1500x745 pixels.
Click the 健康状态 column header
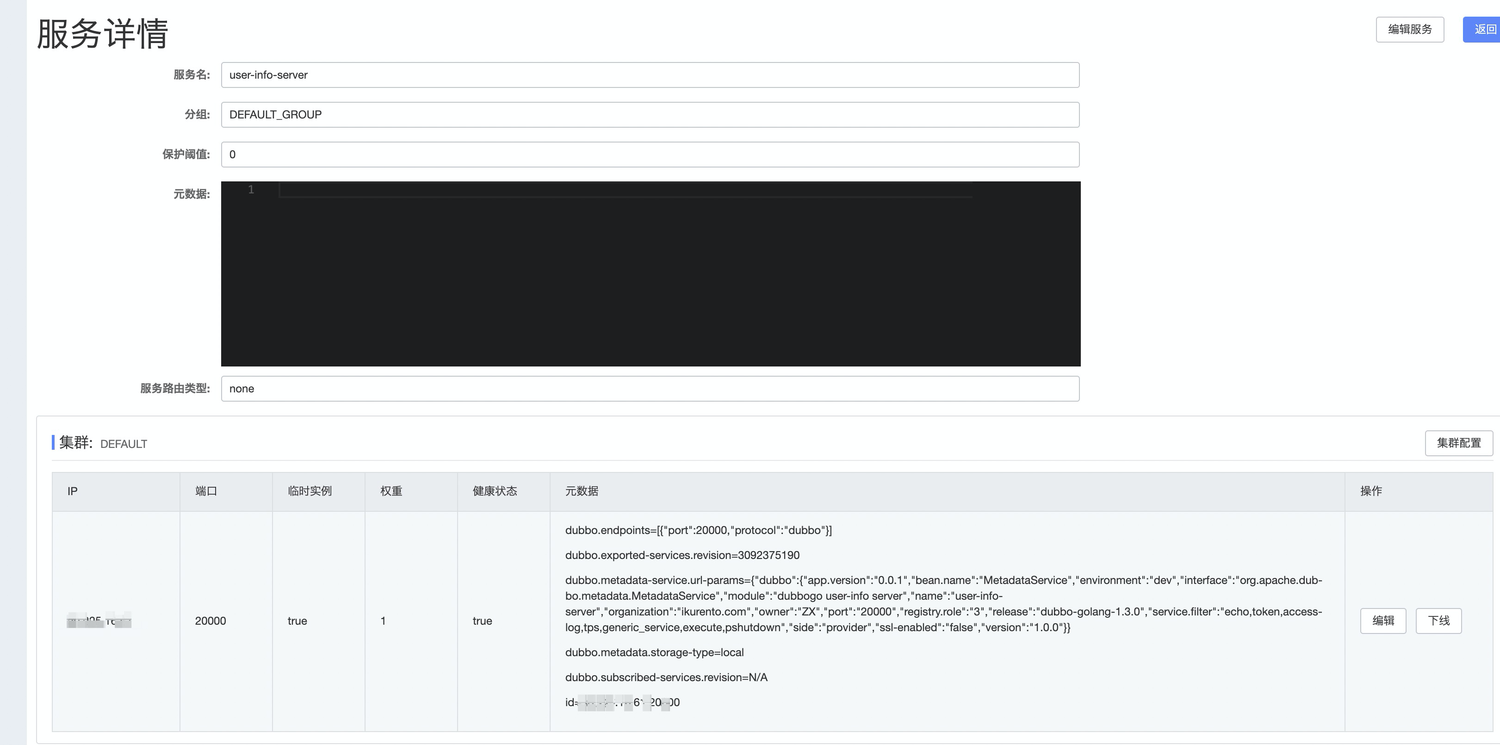(495, 492)
